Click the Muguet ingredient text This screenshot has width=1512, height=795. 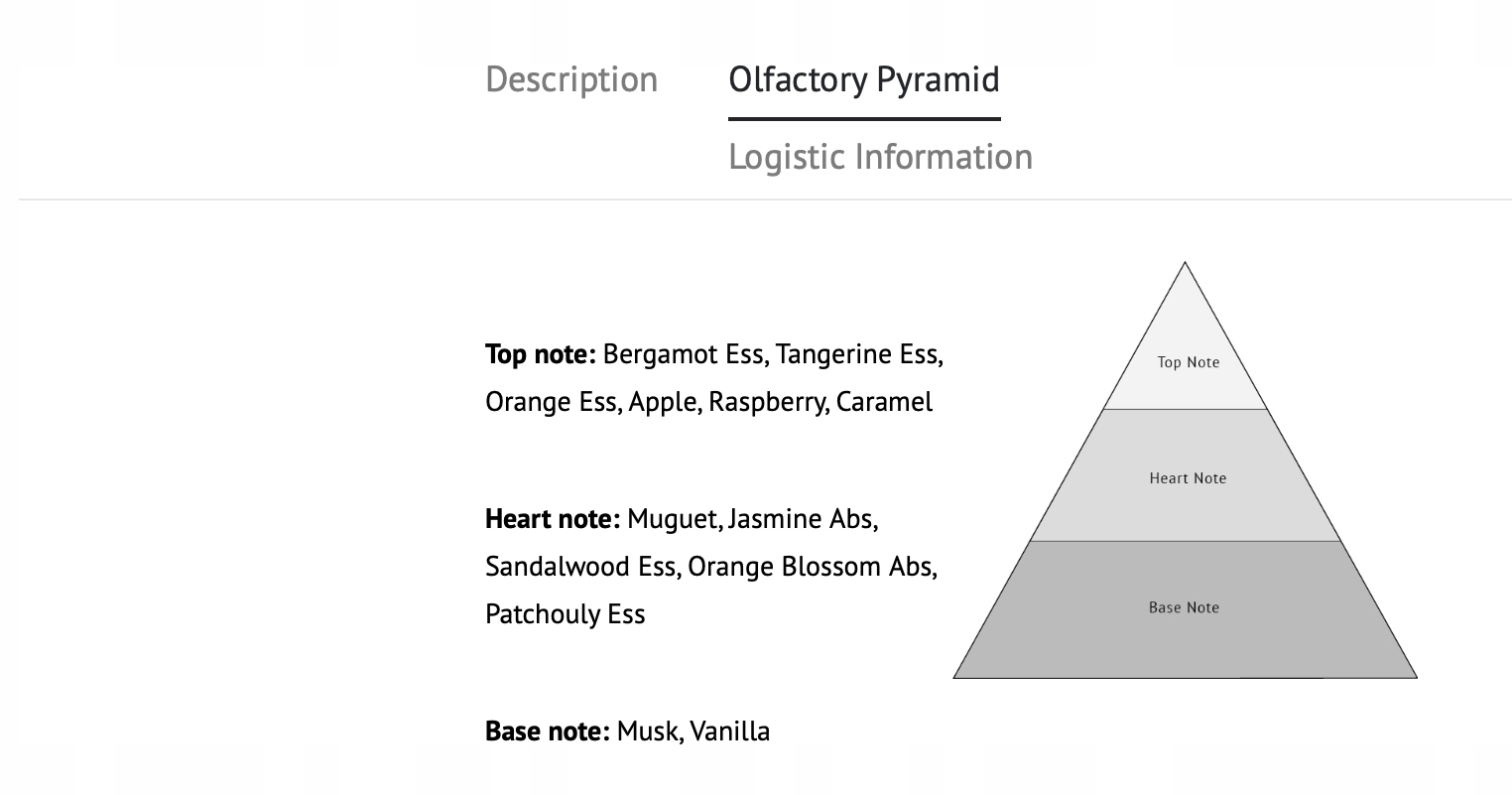[x=673, y=519]
